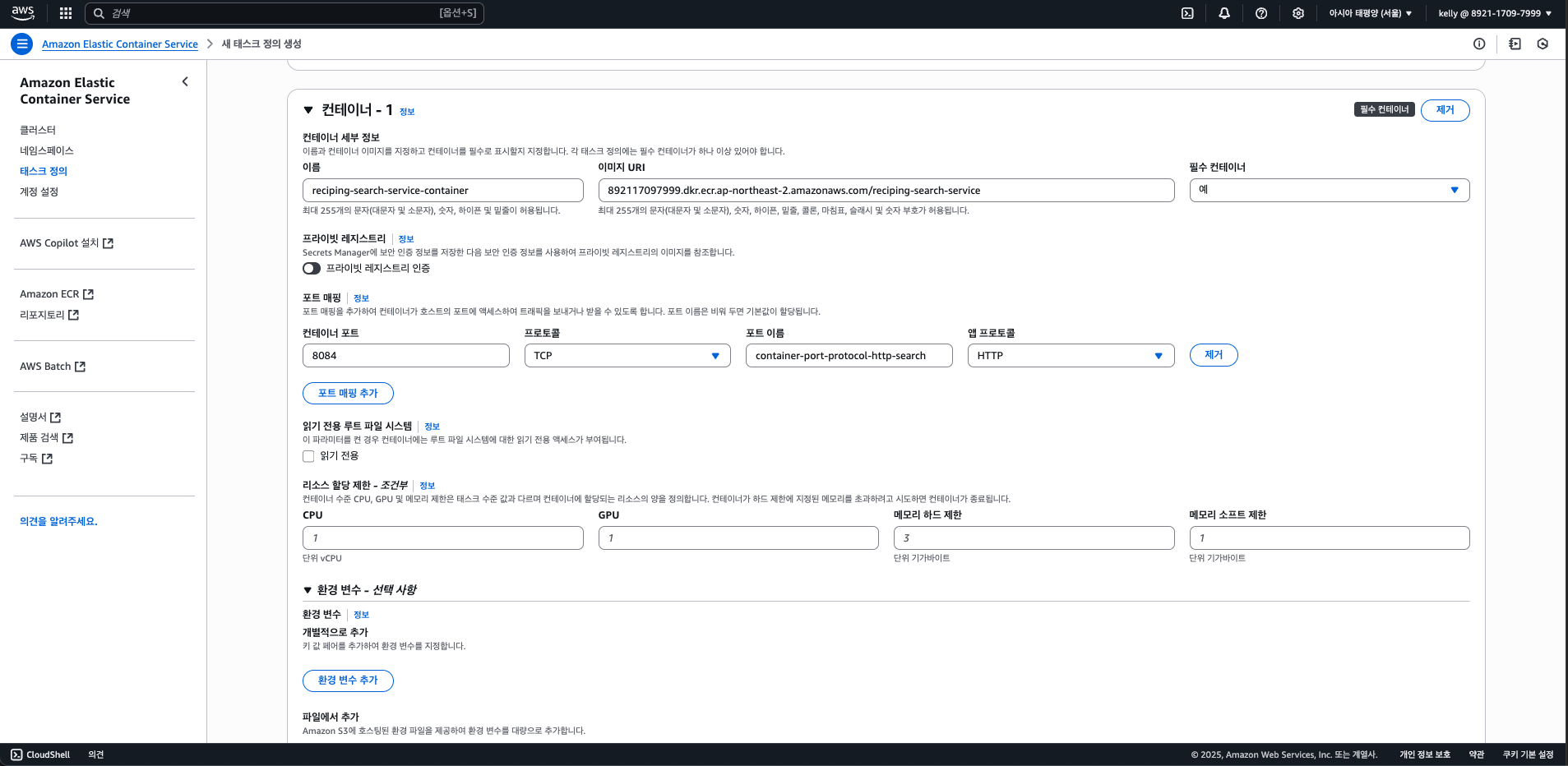This screenshot has height=766, width=1568.
Task: Open the notifications bell
Action: point(1224,13)
